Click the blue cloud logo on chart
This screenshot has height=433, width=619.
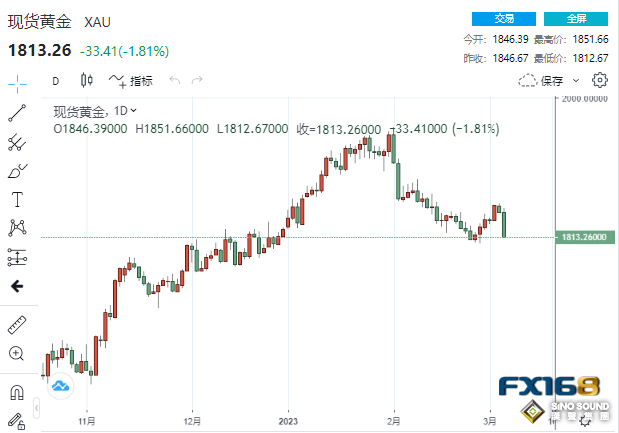(x=60, y=386)
